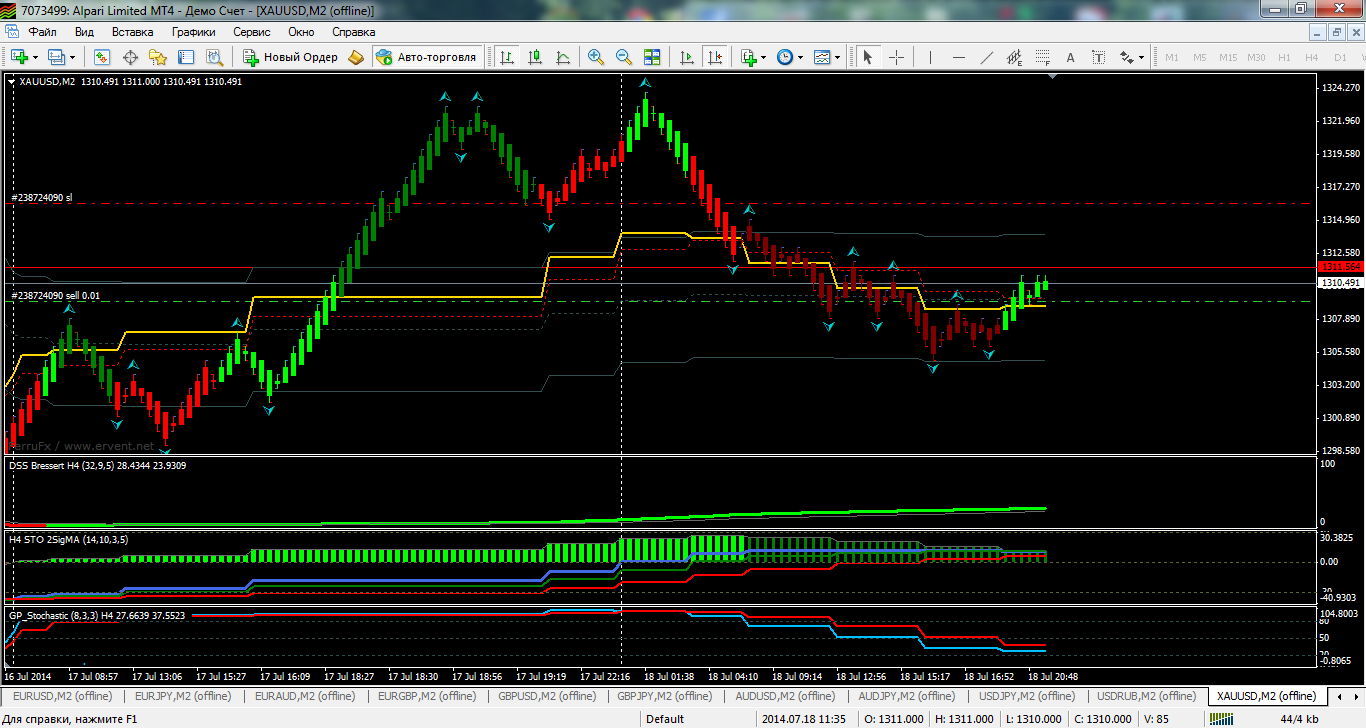Click the Новый Ордер button
This screenshot has width=1366, height=728.
coord(291,57)
